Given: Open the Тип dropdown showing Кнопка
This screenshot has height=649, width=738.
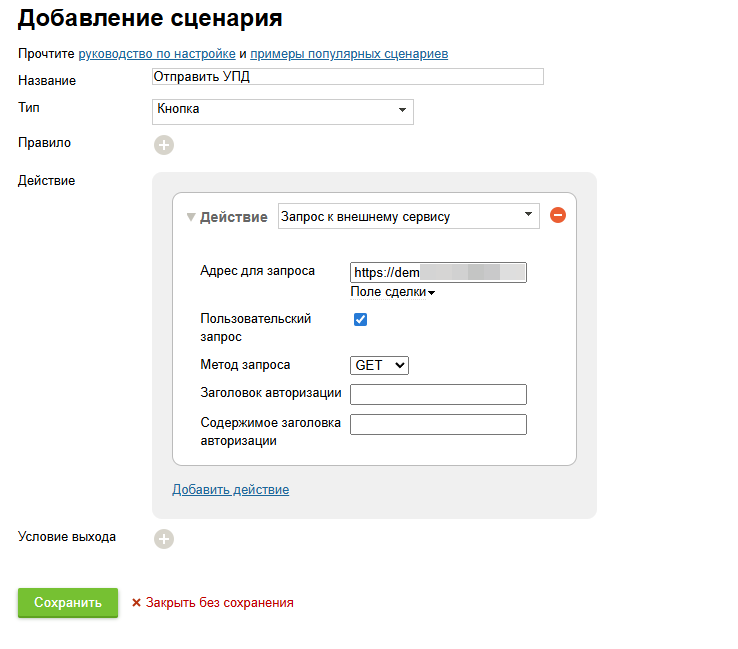Looking at the screenshot, I should tap(283, 110).
